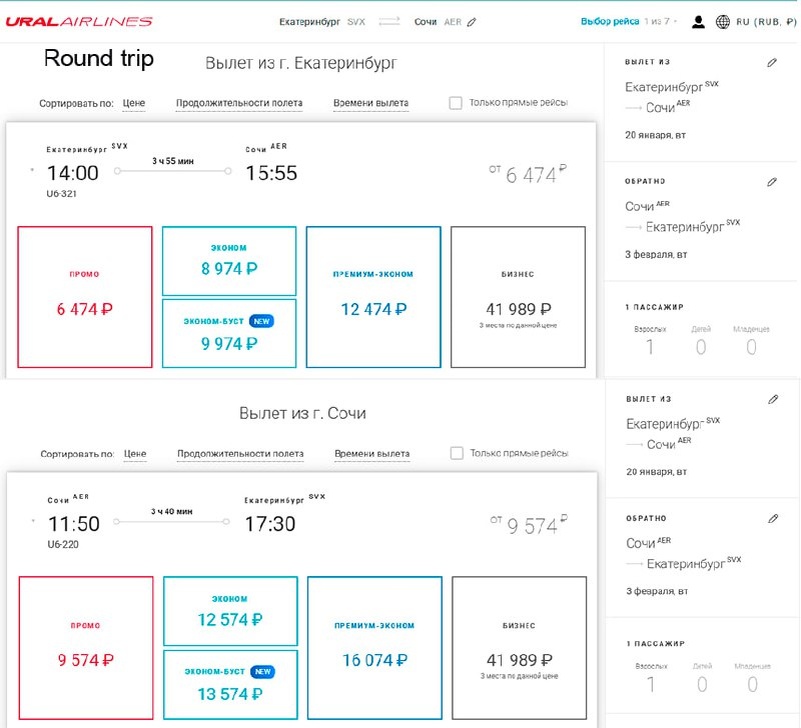This screenshot has height=728, width=801.
Task: Click the globe language icon
Action: pos(723,21)
